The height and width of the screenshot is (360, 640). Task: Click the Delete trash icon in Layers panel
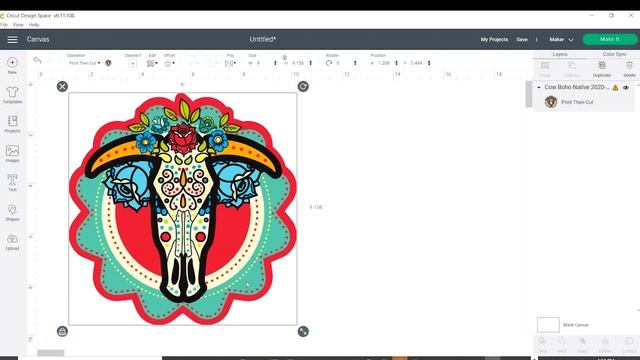point(629,66)
